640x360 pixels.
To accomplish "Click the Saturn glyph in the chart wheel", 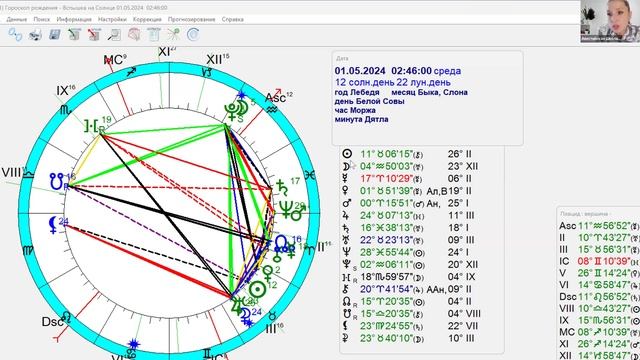I will [x=282, y=187].
